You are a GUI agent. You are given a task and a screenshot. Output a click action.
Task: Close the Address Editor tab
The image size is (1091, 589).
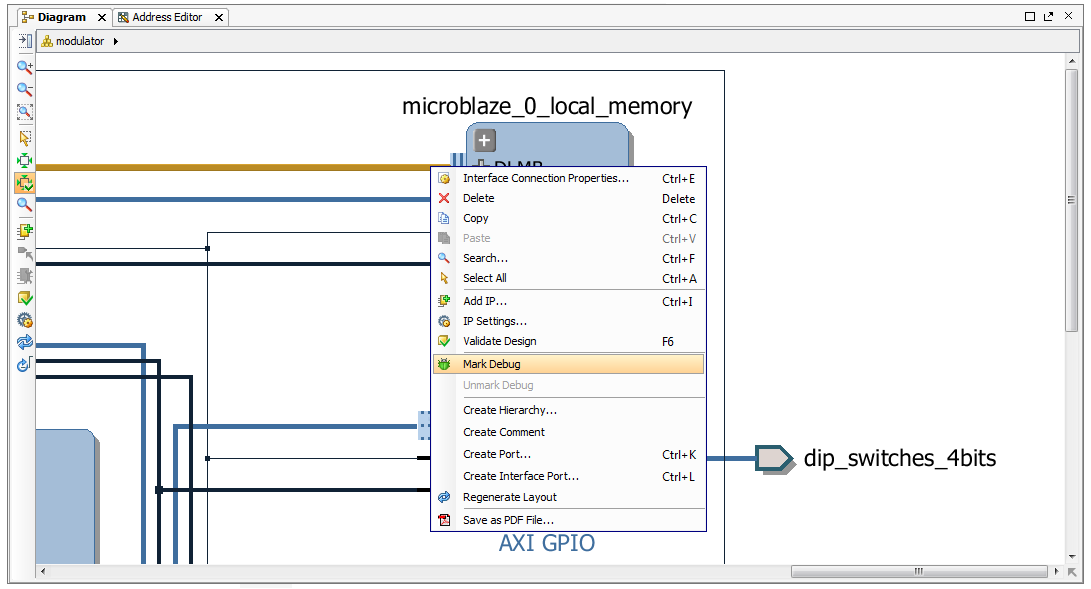[x=218, y=17]
